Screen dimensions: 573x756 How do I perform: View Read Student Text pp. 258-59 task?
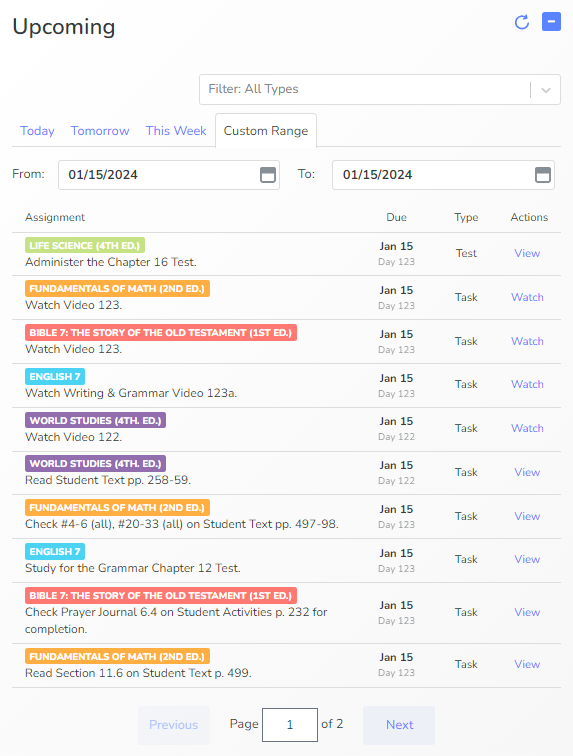pyautogui.click(x=527, y=472)
